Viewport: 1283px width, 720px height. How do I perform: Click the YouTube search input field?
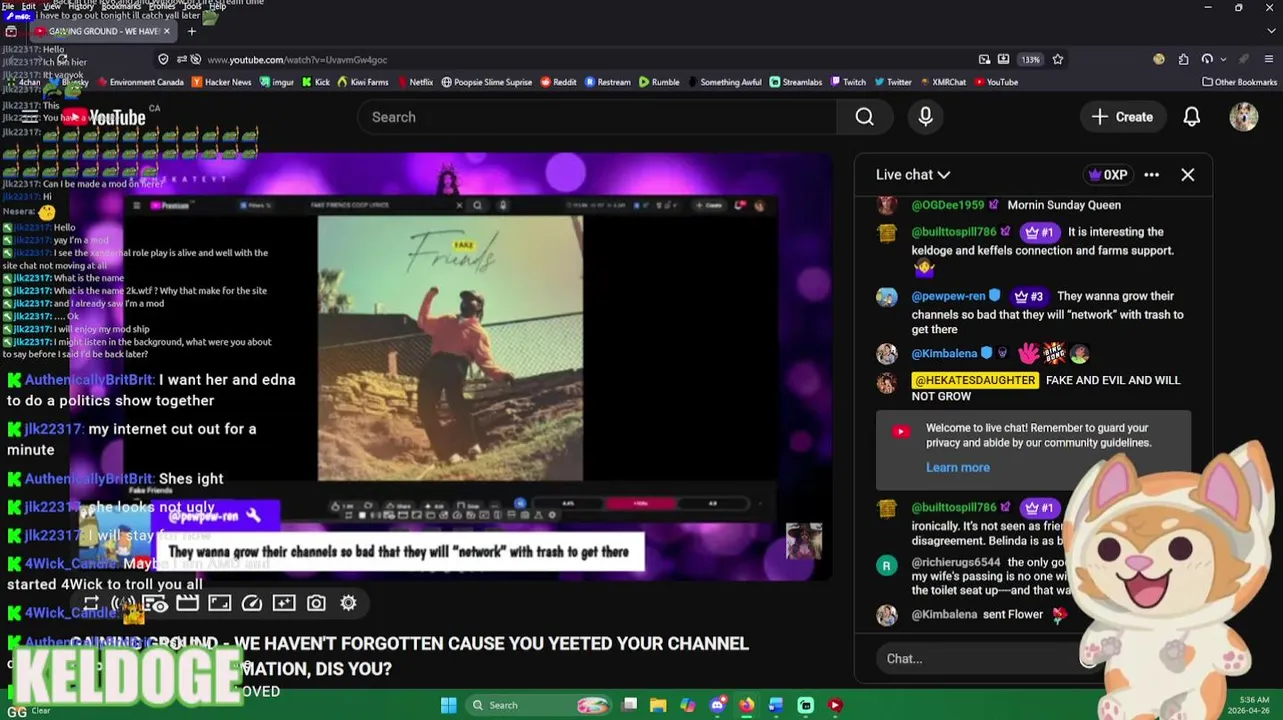(x=597, y=117)
